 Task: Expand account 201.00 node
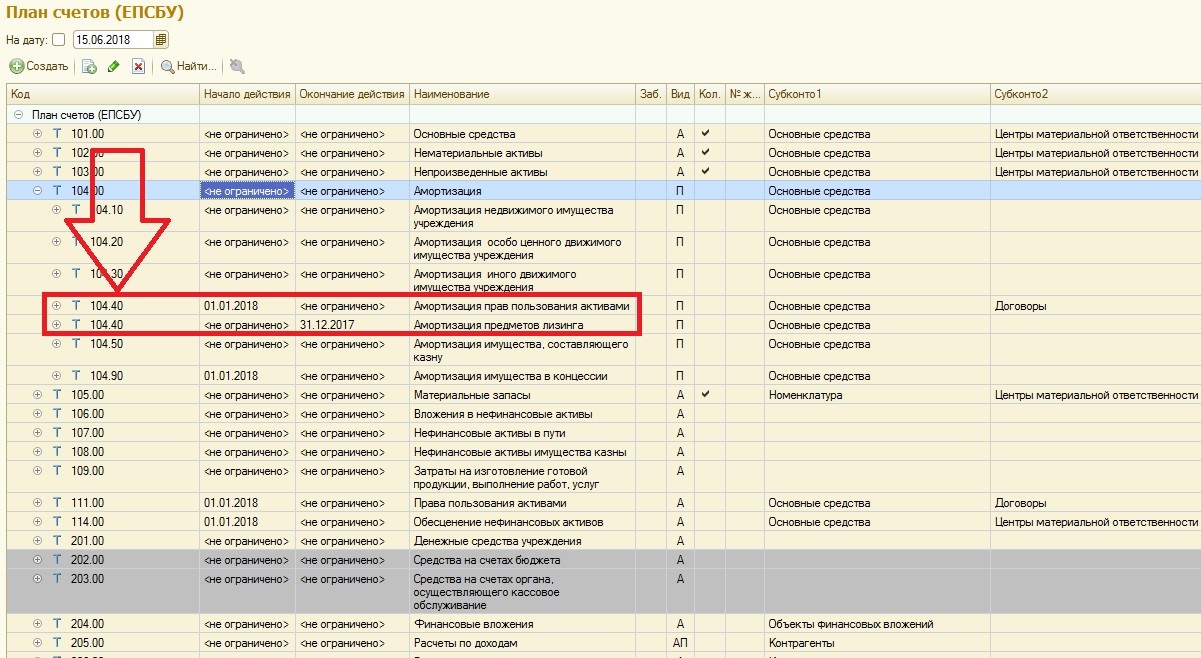click(x=38, y=541)
